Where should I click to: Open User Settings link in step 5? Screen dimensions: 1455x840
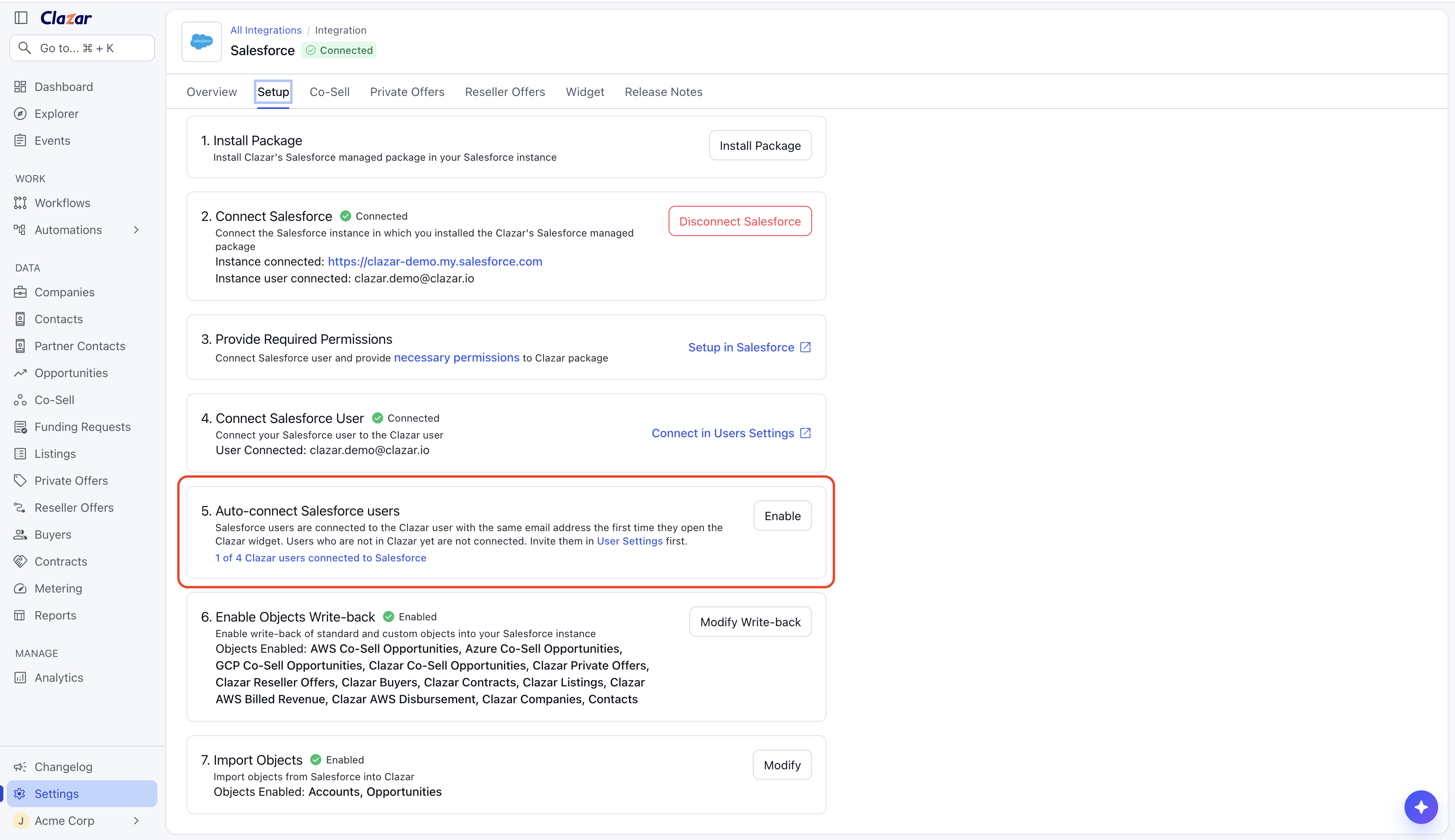pyautogui.click(x=630, y=541)
